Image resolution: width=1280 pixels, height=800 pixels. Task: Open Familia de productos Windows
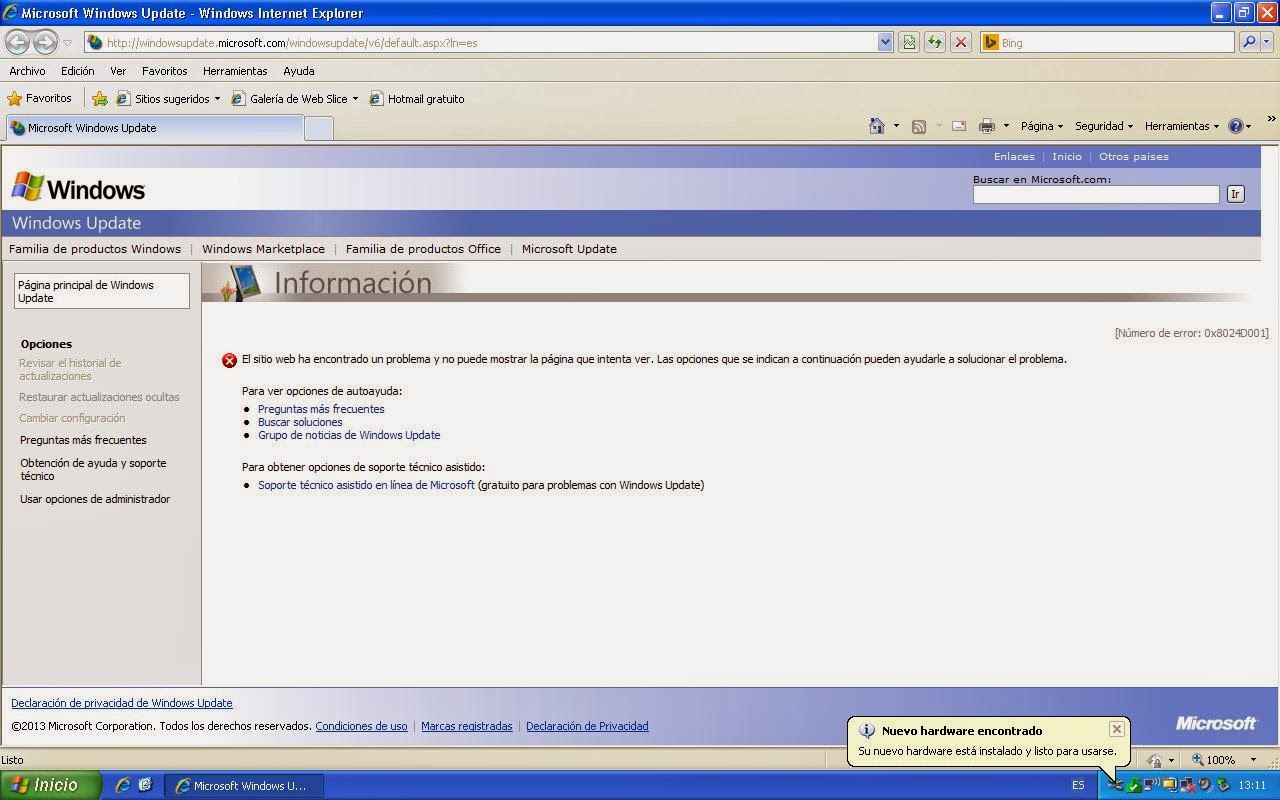point(95,249)
